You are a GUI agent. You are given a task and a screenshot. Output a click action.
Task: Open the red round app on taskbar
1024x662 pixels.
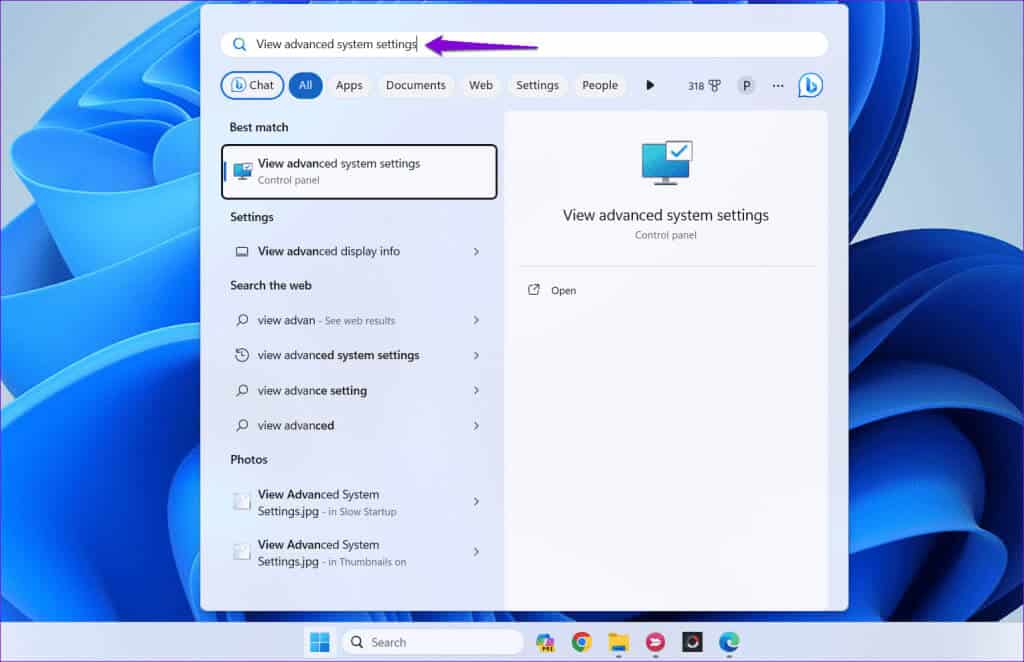(655, 642)
